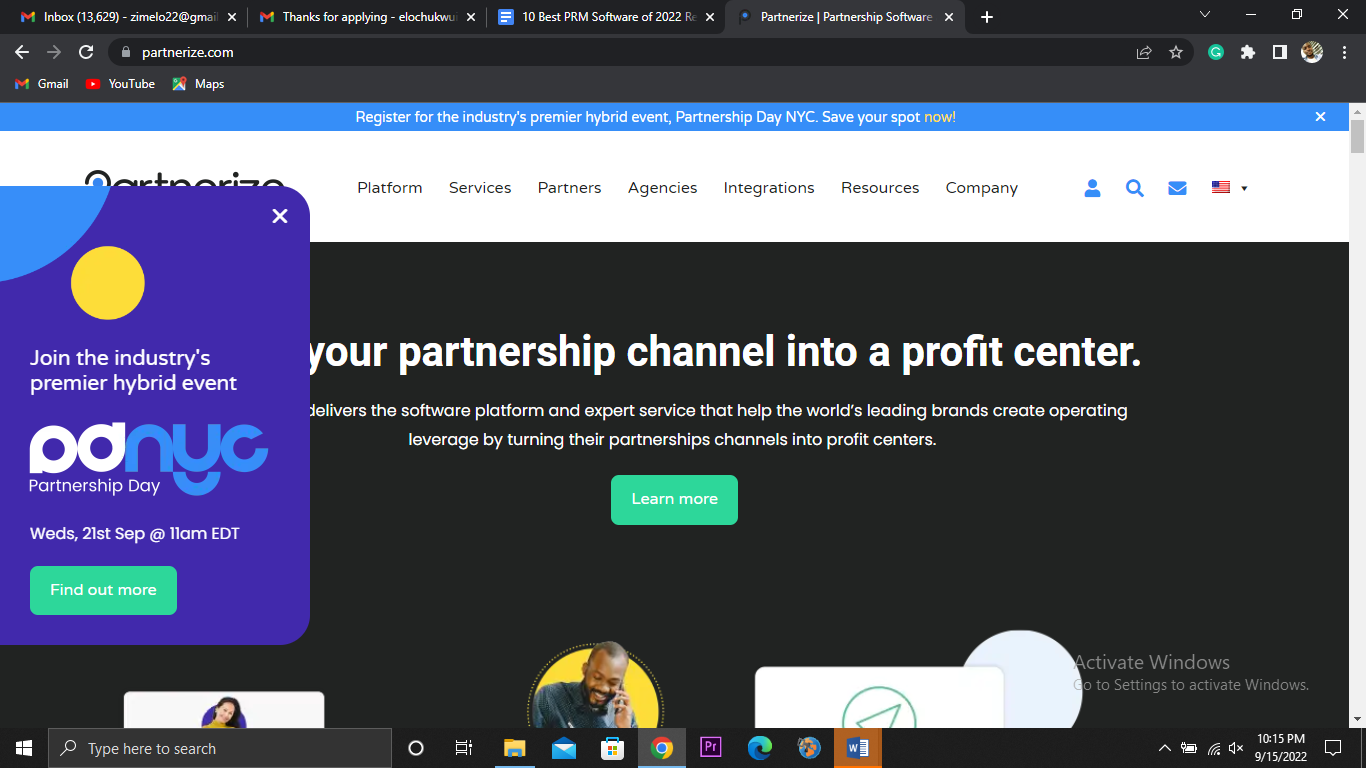Open the Integrations menu
The height and width of the screenshot is (768, 1366).
point(769,188)
